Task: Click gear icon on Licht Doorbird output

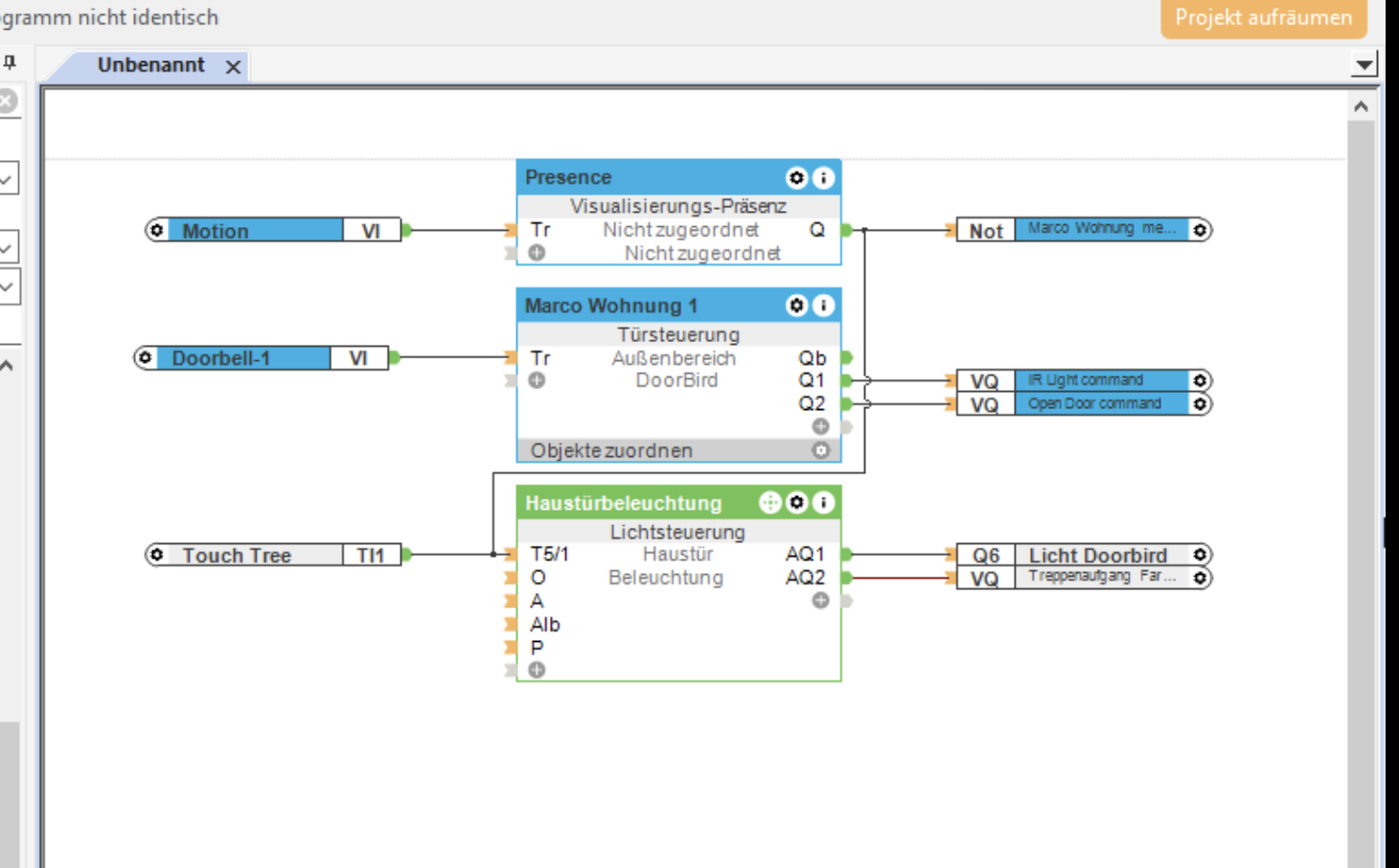Action: [1200, 555]
